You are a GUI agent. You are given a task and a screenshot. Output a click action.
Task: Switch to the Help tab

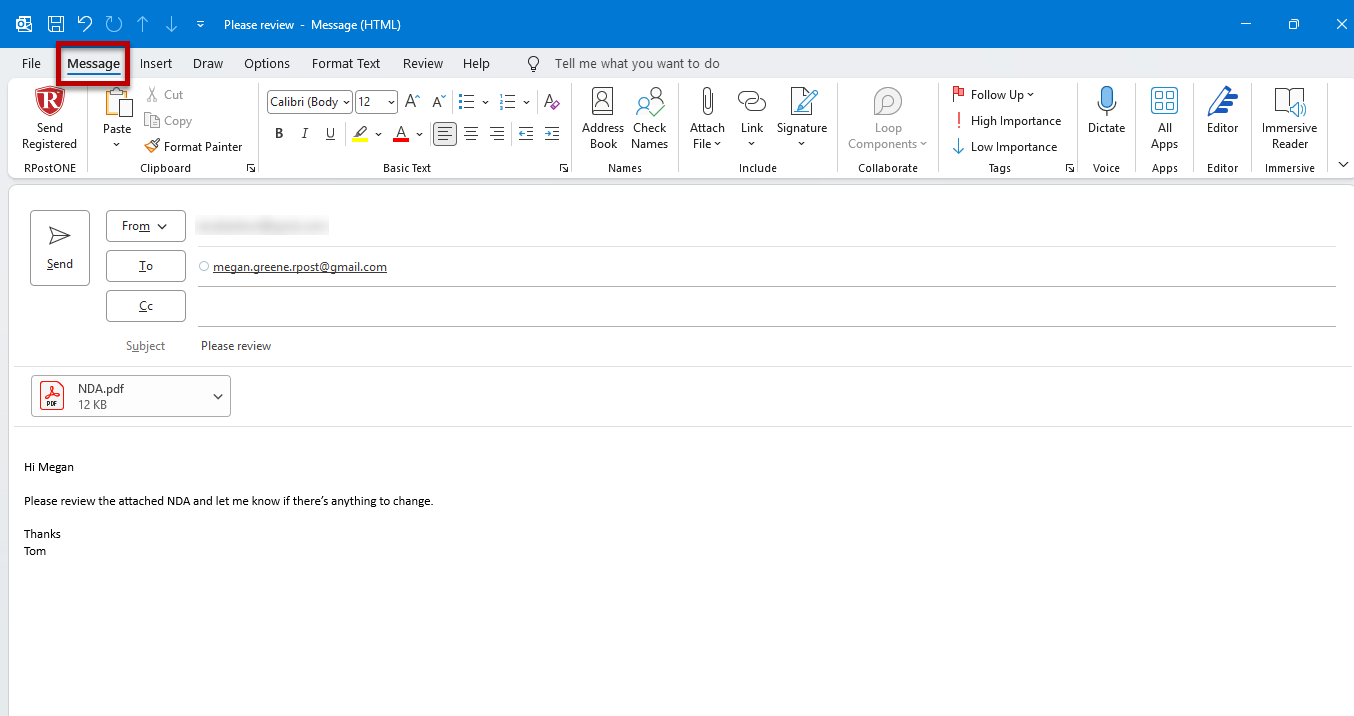[x=476, y=63]
